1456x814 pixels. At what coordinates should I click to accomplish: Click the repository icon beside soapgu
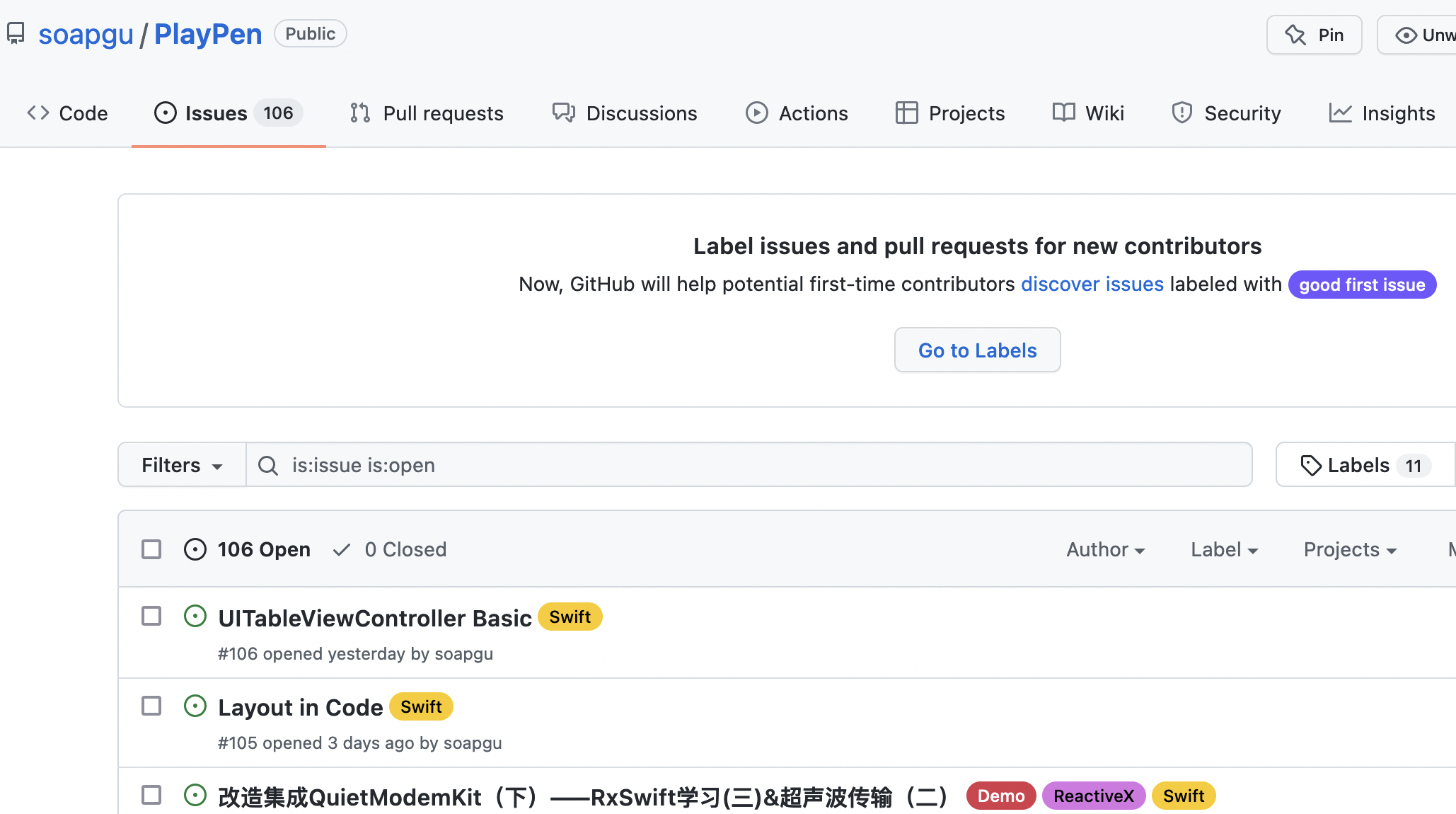click(16, 33)
